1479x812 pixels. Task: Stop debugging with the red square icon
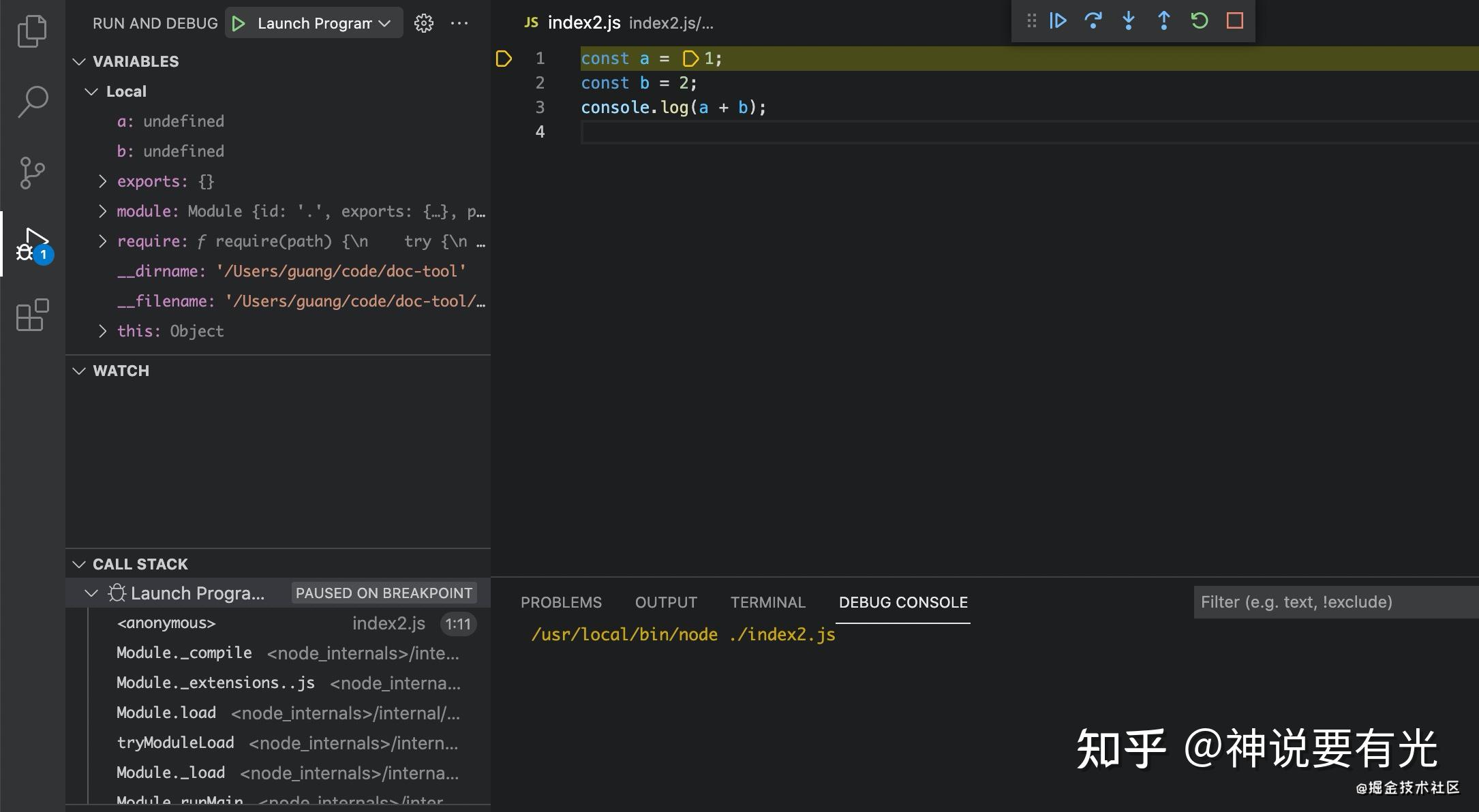click(x=1235, y=20)
